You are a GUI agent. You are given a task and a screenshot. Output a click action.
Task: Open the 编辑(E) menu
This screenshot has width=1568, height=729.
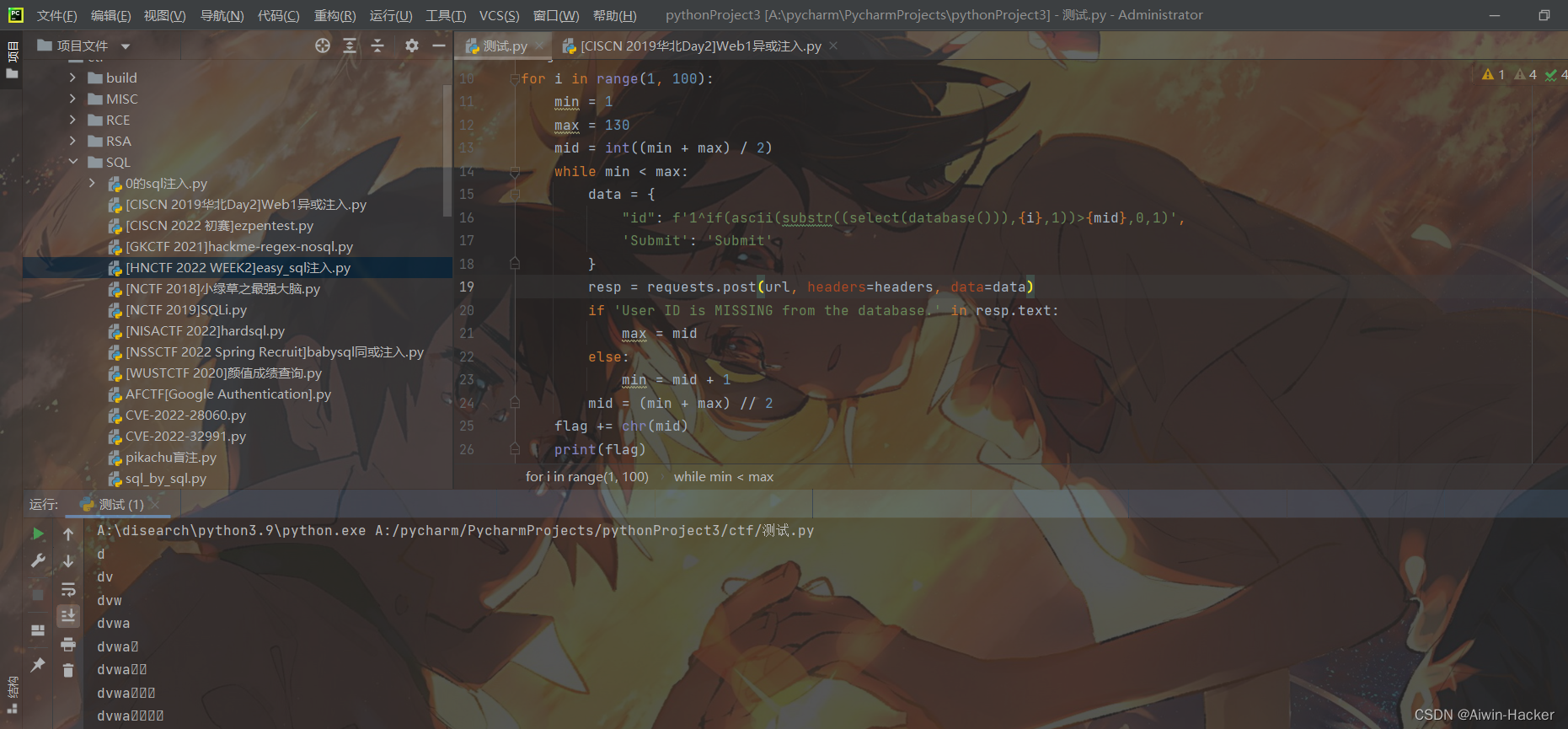tap(110, 15)
